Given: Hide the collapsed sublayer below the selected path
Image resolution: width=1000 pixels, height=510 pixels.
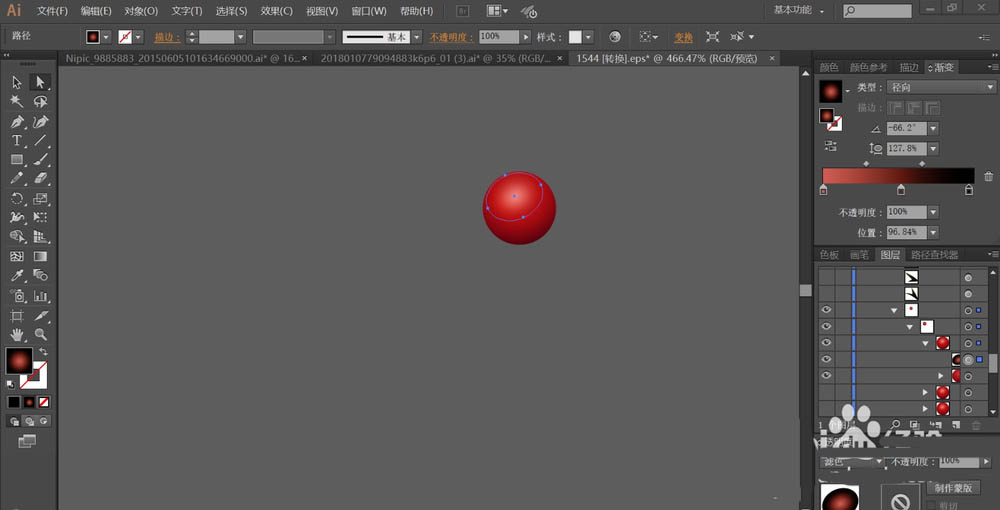Looking at the screenshot, I should coord(827,375).
